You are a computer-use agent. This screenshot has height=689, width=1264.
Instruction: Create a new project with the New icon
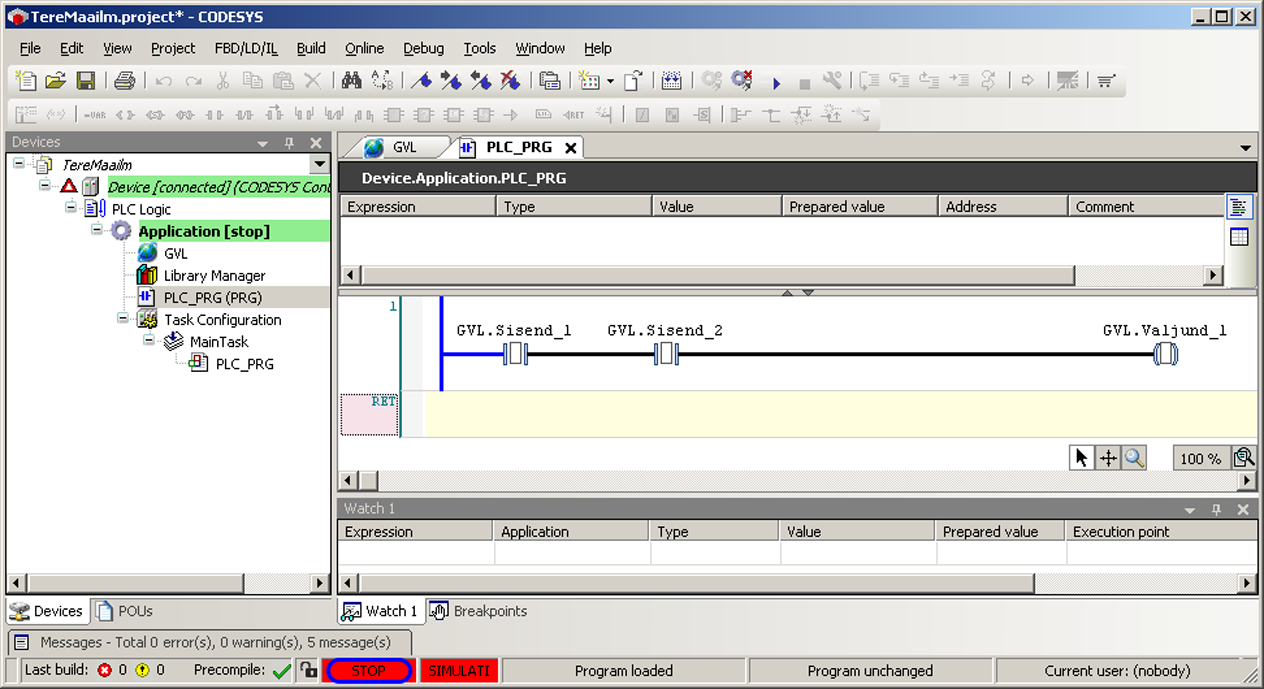[27, 81]
